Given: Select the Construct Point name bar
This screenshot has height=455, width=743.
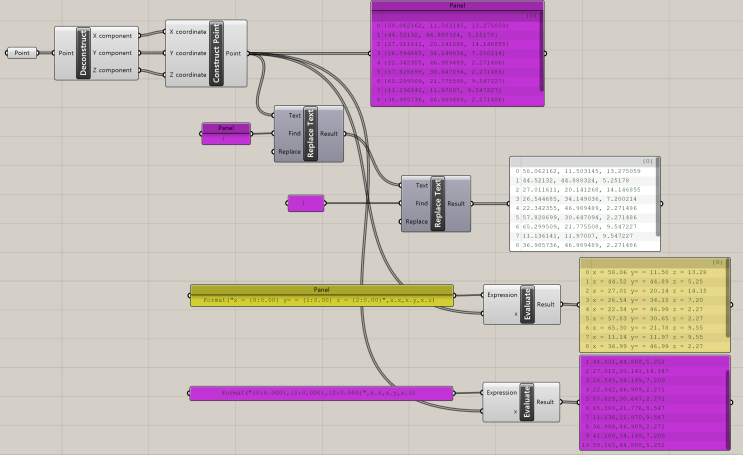Looking at the screenshot, I should pos(217,53).
